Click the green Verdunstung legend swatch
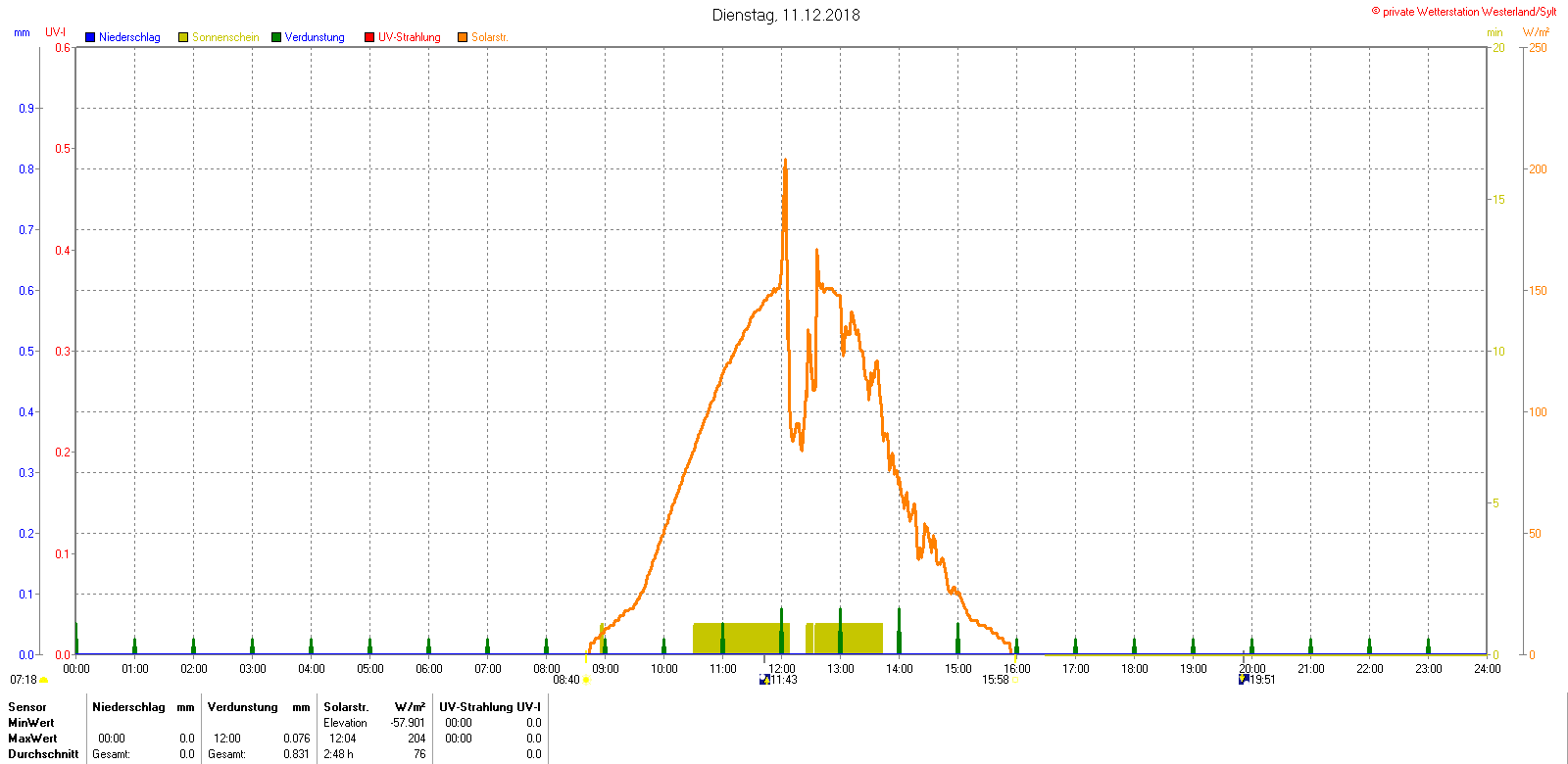 click(276, 37)
